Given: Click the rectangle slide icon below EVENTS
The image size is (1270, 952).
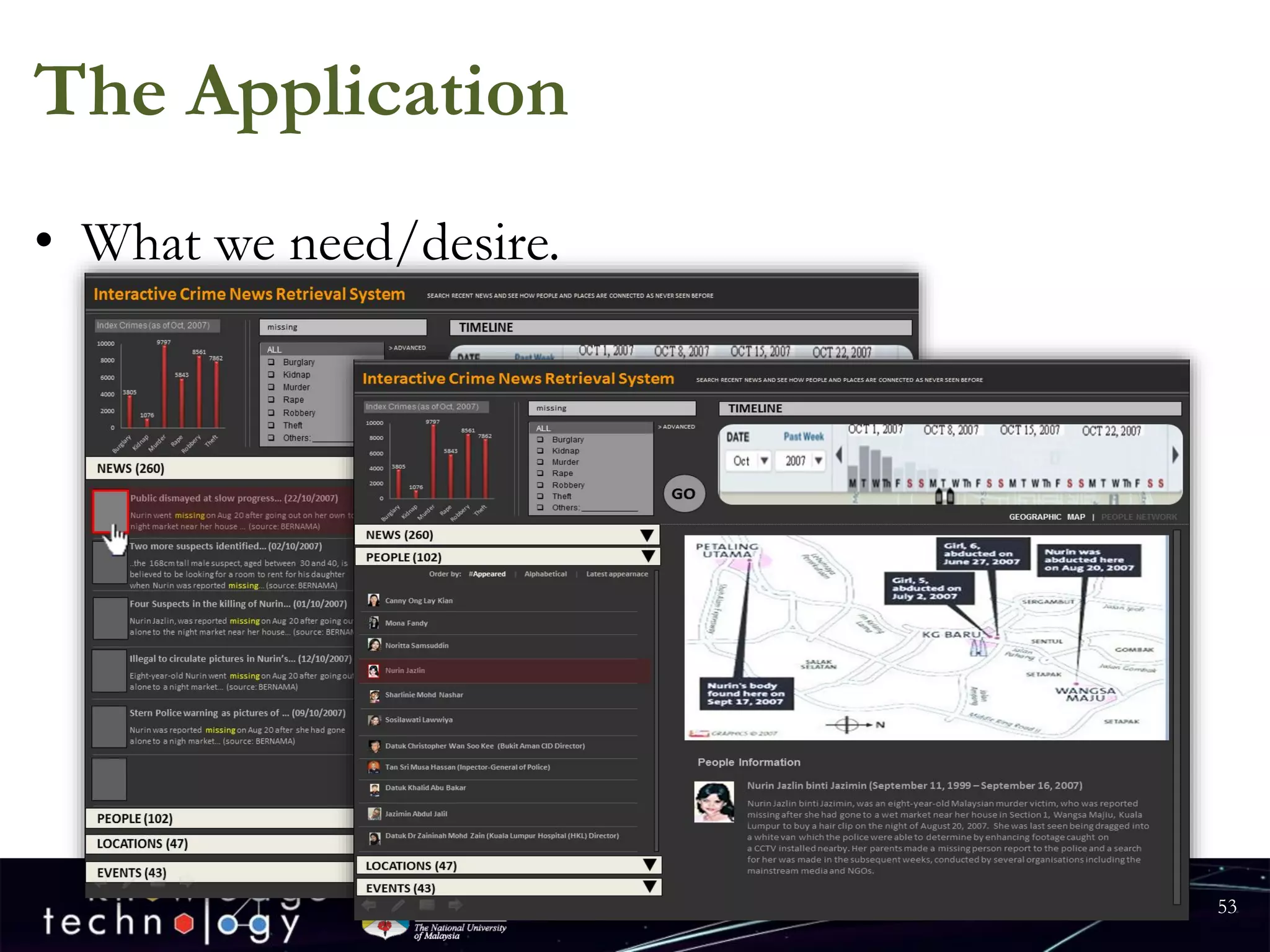Looking at the screenshot, I should [427, 905].
